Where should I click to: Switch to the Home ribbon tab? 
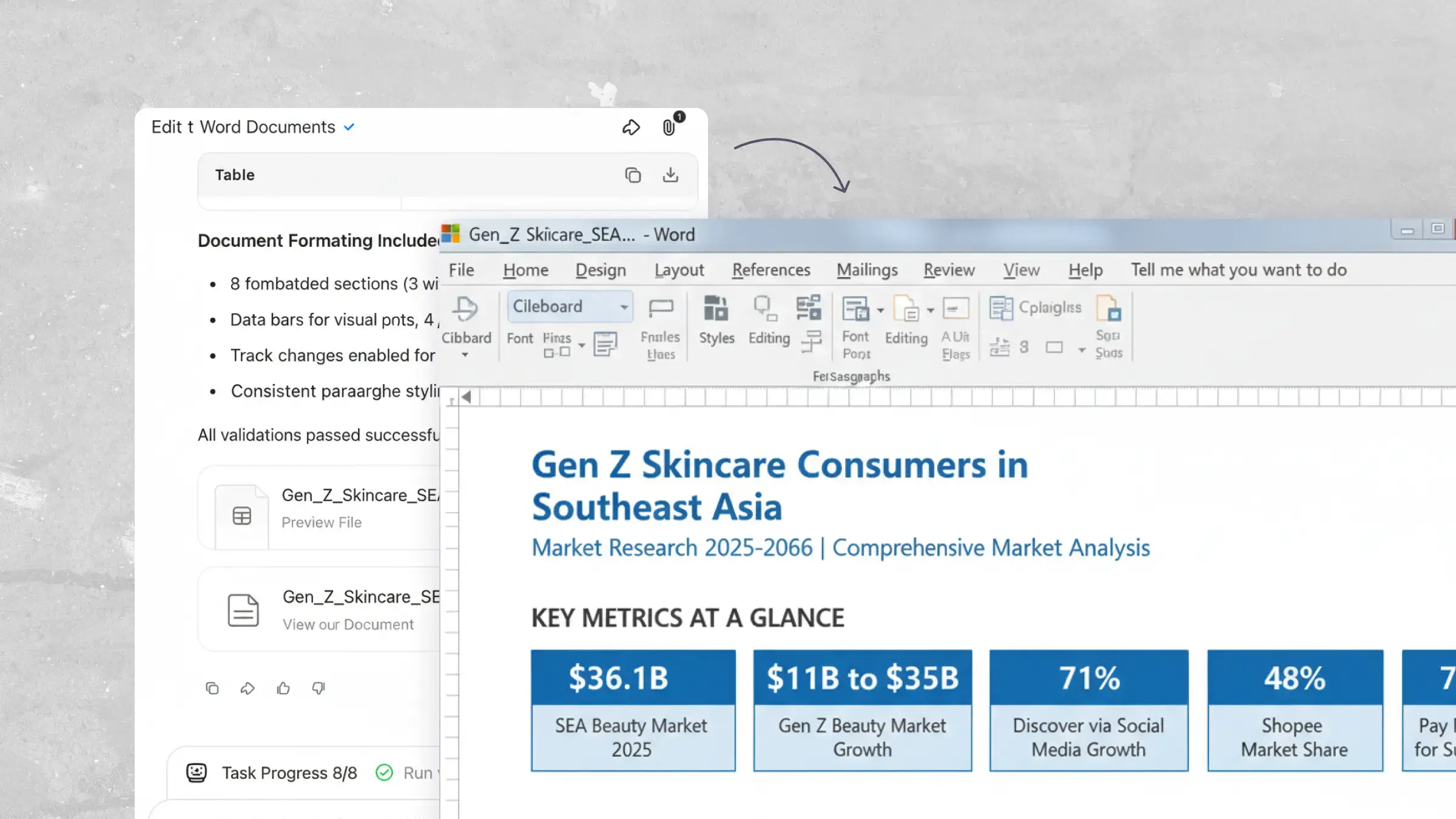(526, 270)
